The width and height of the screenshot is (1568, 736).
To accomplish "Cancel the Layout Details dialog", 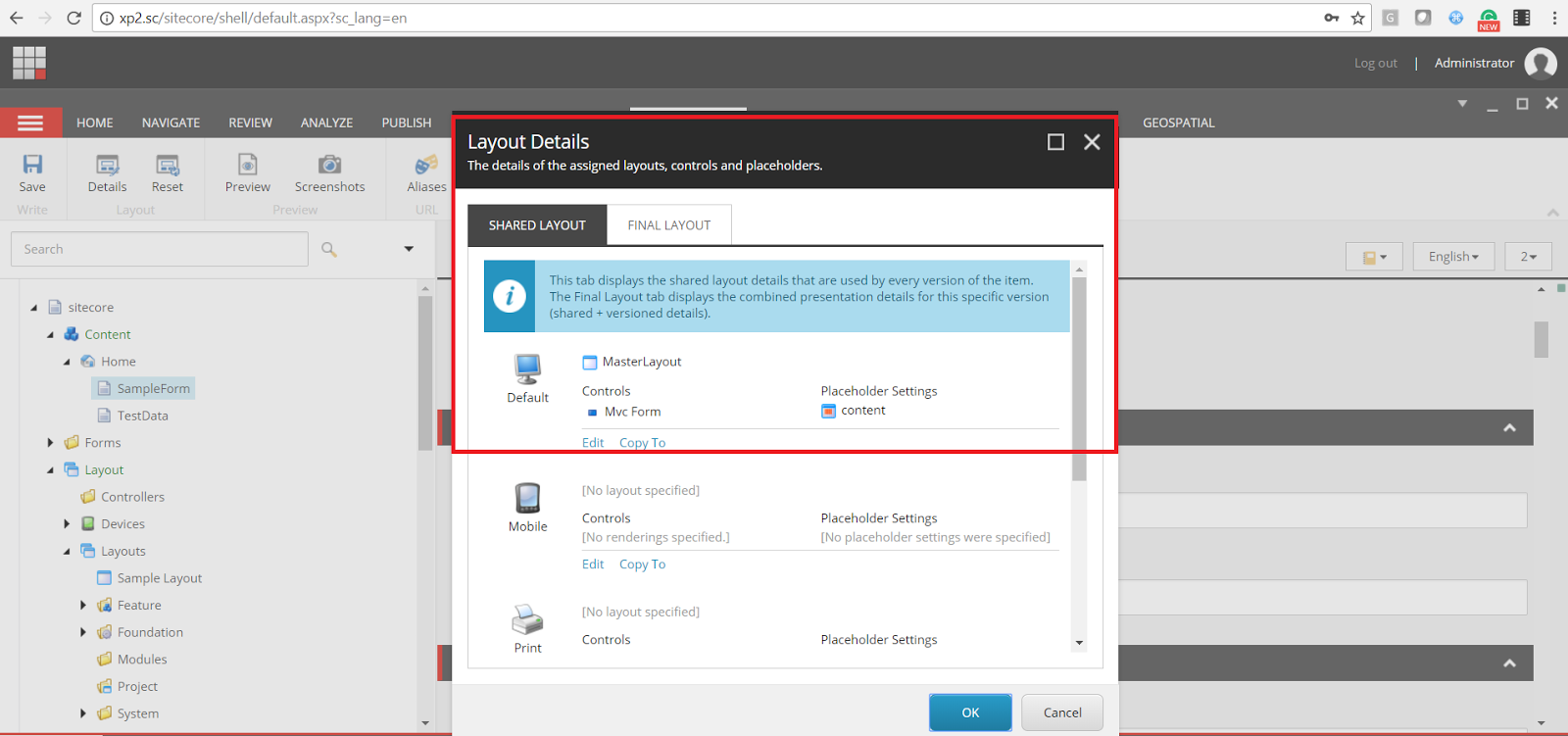I will (1062, 712).
